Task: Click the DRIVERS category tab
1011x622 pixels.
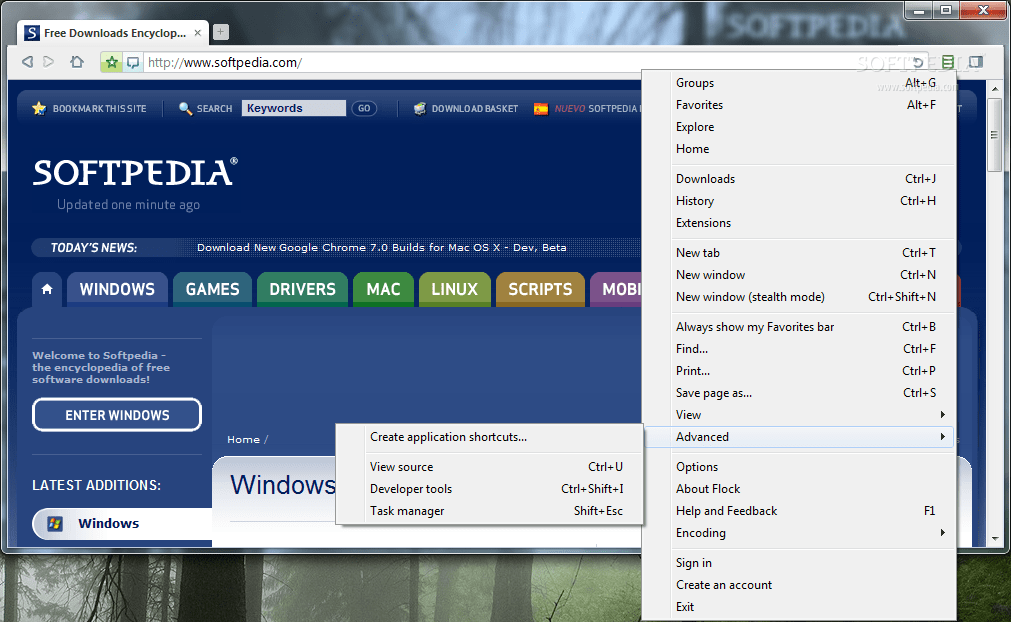Action: point(302,289)
